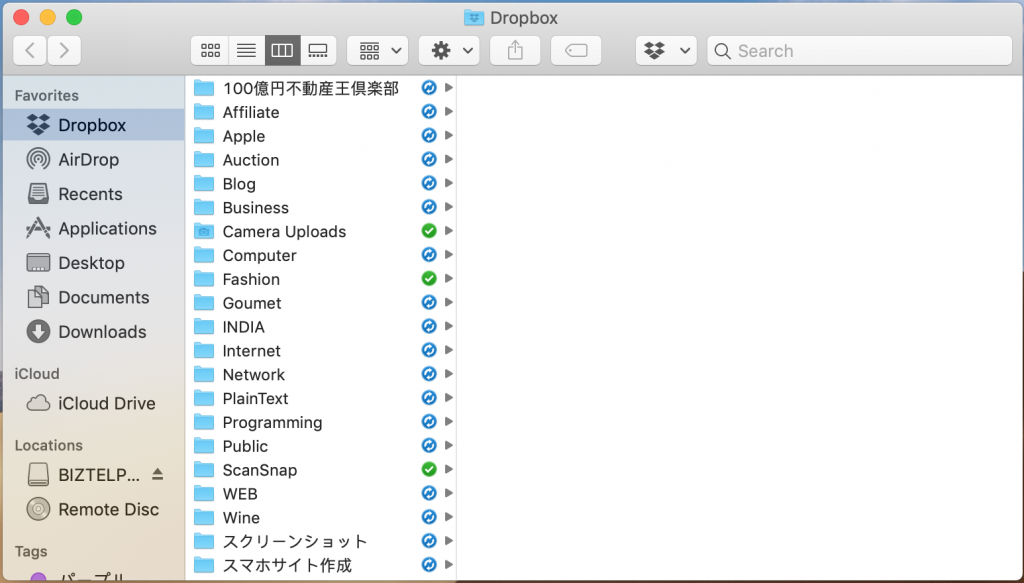Click the WEB folder icon
The image size is (1024, 583).
(x=204, y=494)
